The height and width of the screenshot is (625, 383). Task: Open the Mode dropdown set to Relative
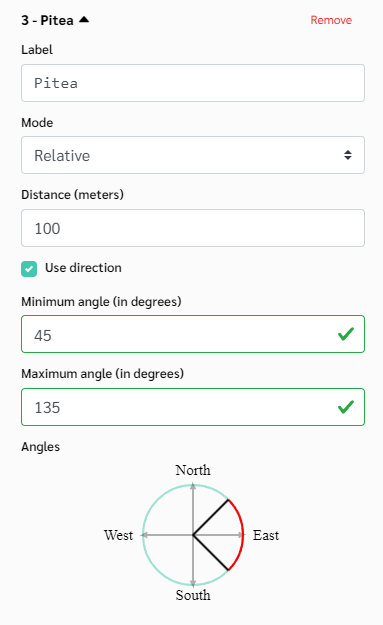coord(193,155)
